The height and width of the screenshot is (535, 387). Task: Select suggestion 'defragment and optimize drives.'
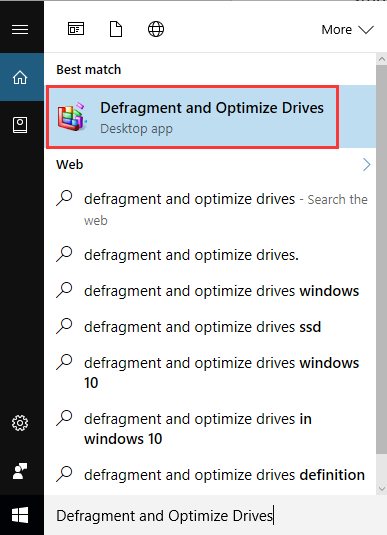(211, 255)
